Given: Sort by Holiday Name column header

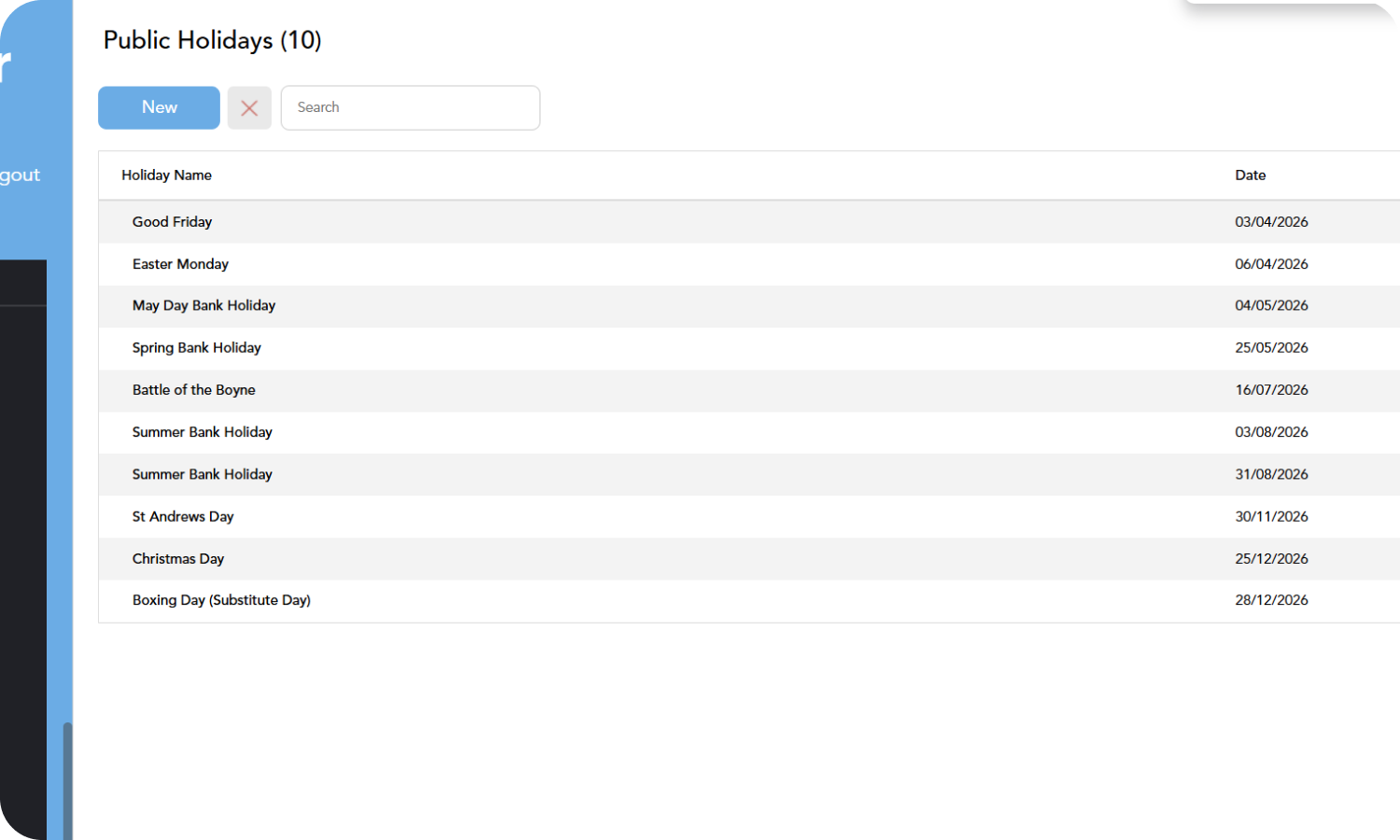Looking at the screenshot, I should click(x=166, y=175).
